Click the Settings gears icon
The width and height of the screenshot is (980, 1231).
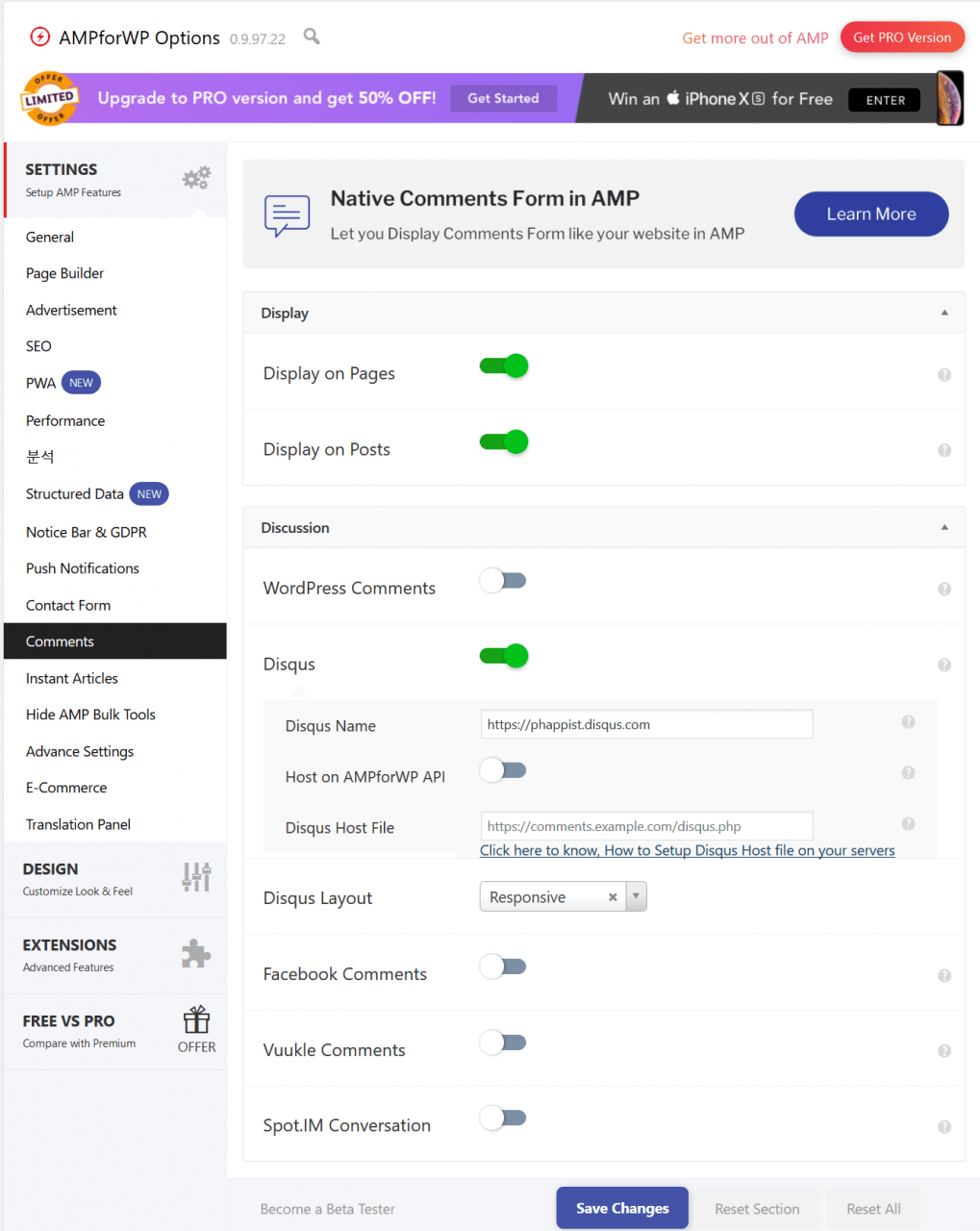point(196,178)
